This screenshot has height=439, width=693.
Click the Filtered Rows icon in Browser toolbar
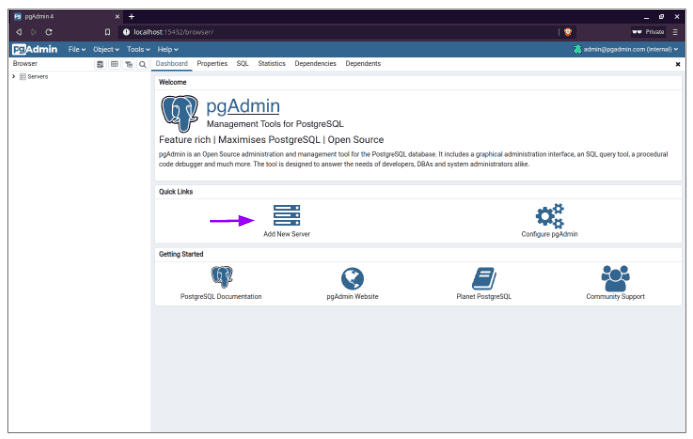tap(129, 65)
